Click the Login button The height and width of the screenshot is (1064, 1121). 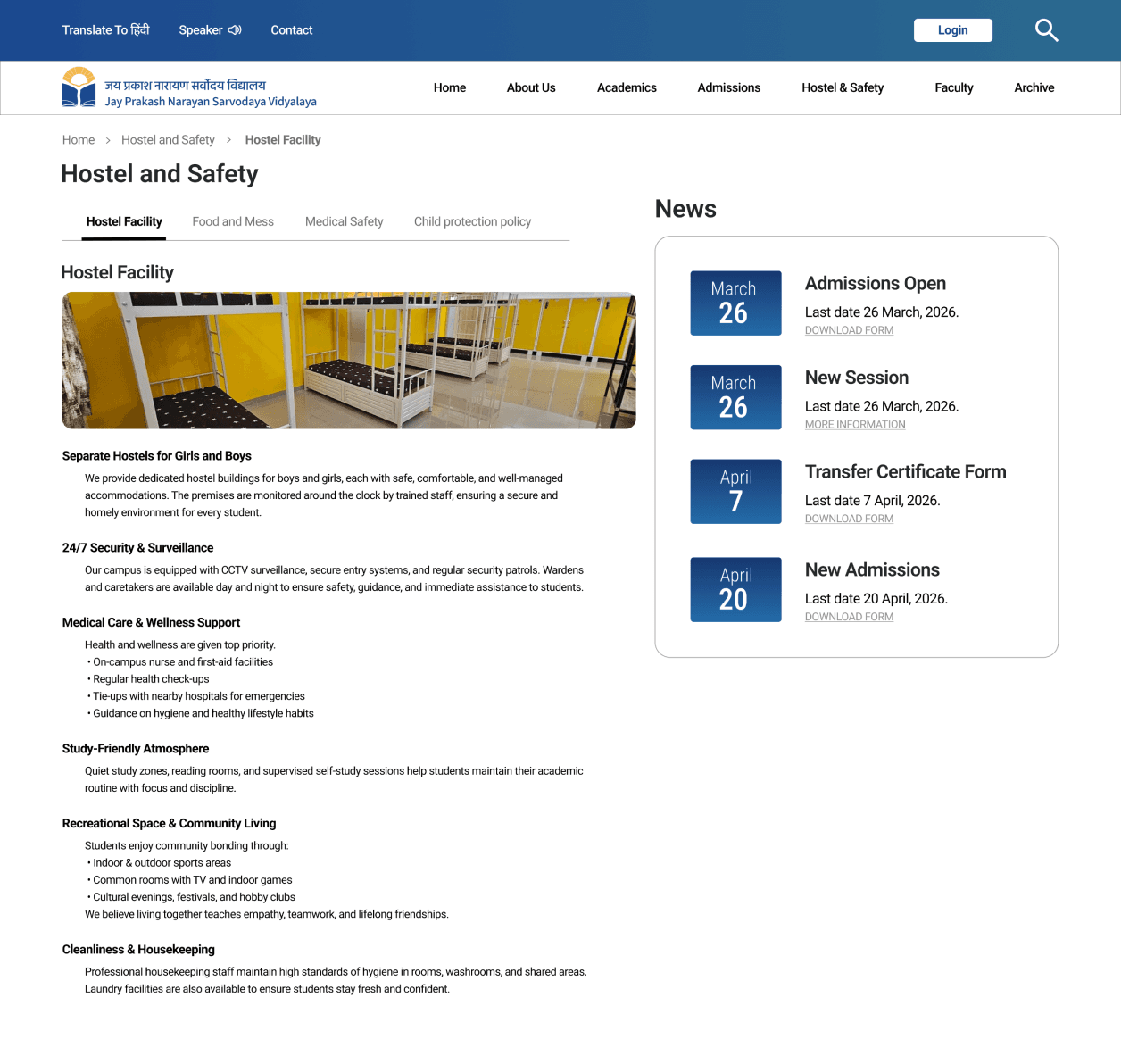tap(953, 30)
